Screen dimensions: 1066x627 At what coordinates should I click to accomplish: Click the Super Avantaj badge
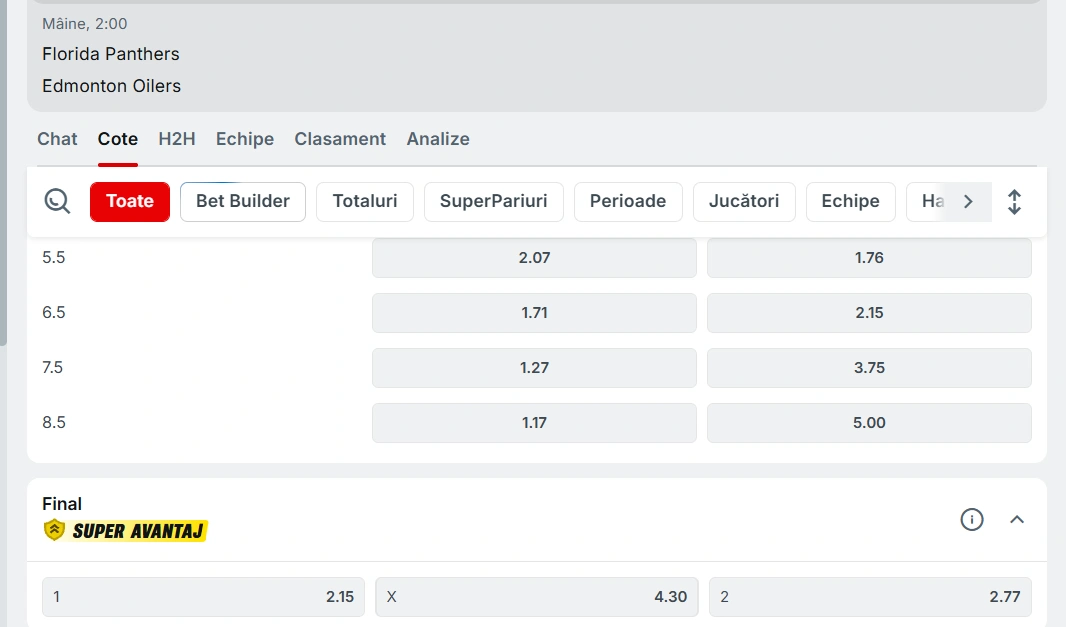click(125, 530)
